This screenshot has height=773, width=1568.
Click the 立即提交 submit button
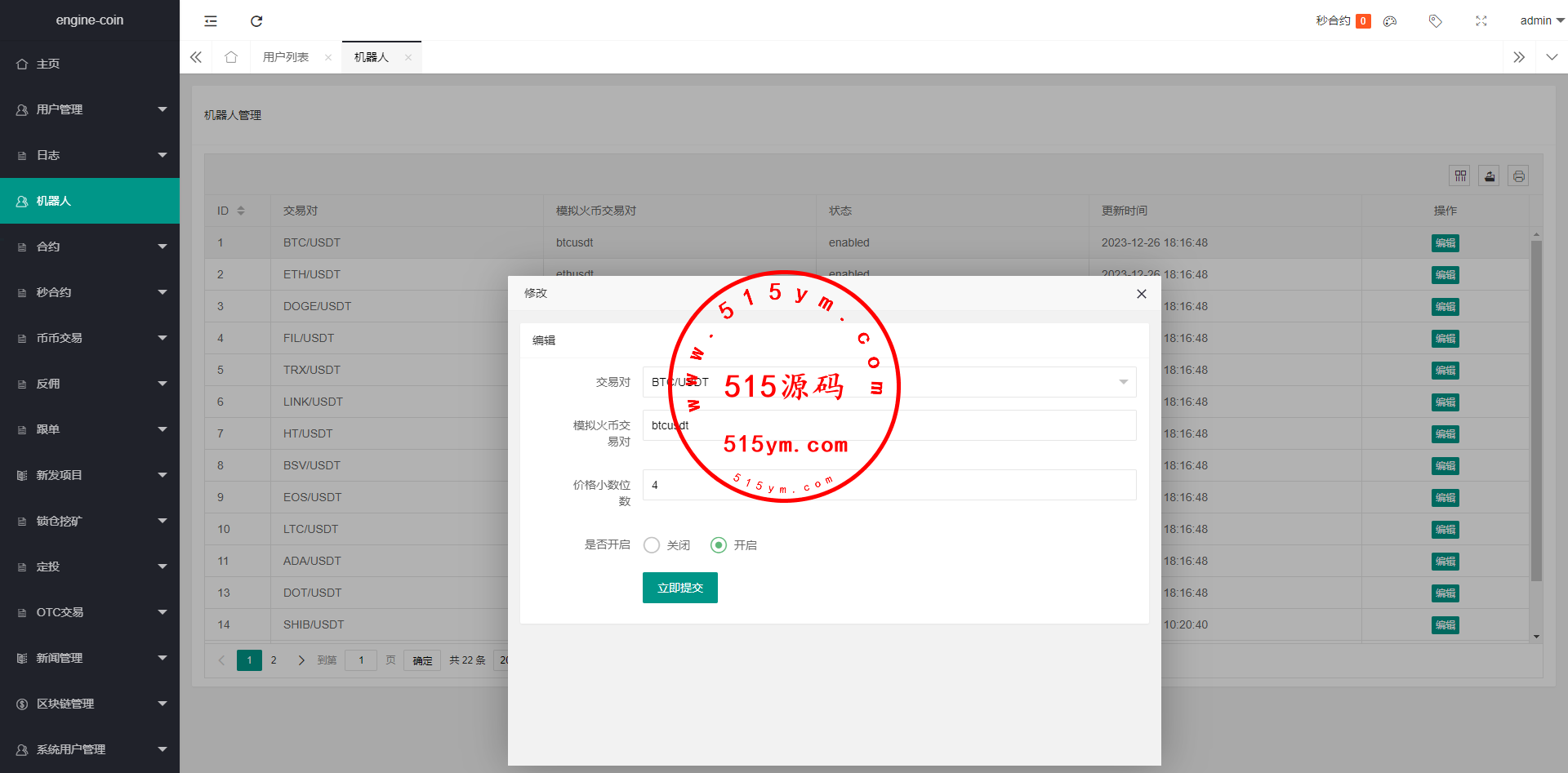[x=679, y=588]
